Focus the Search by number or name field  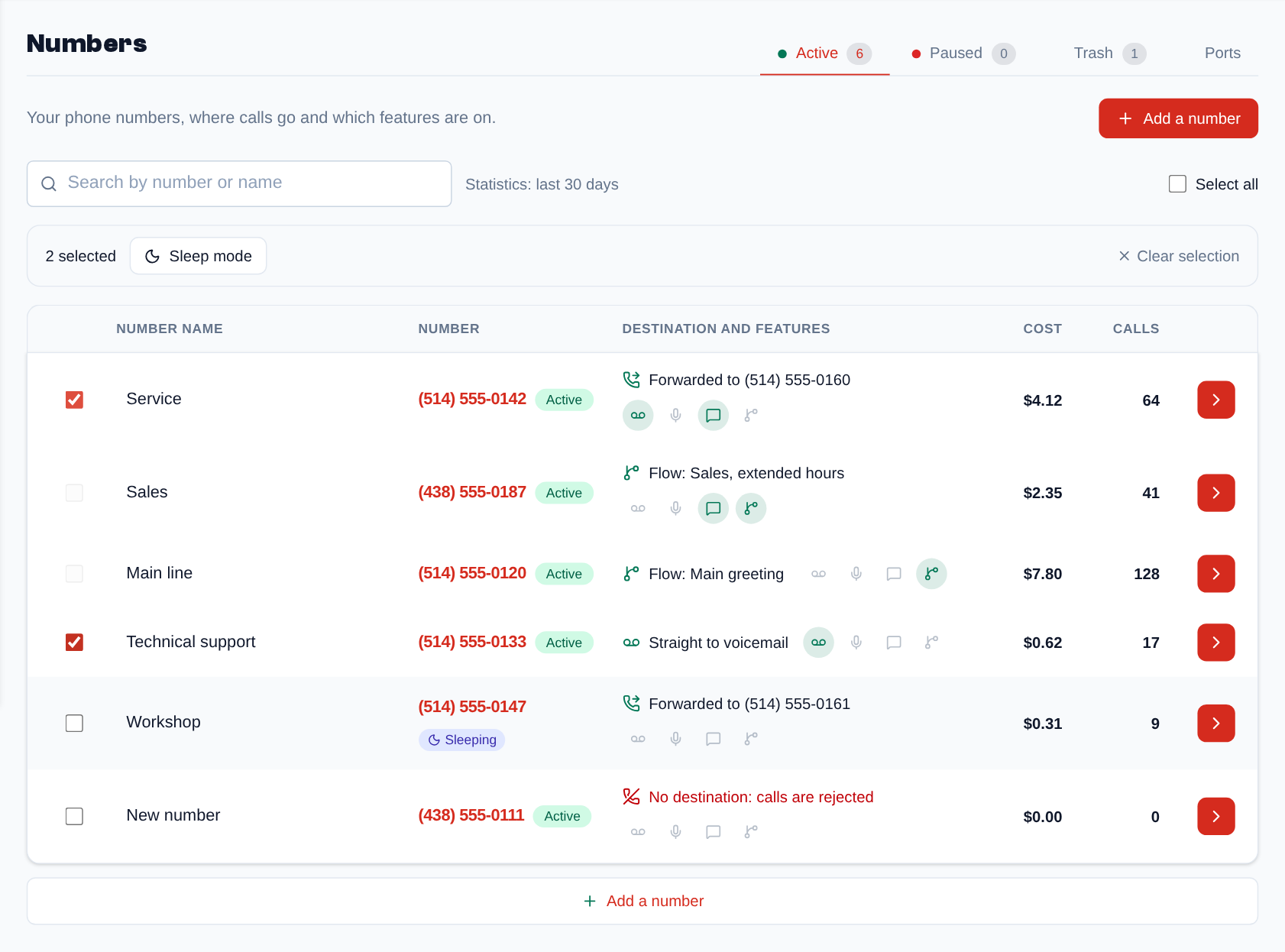click(239, 183)
